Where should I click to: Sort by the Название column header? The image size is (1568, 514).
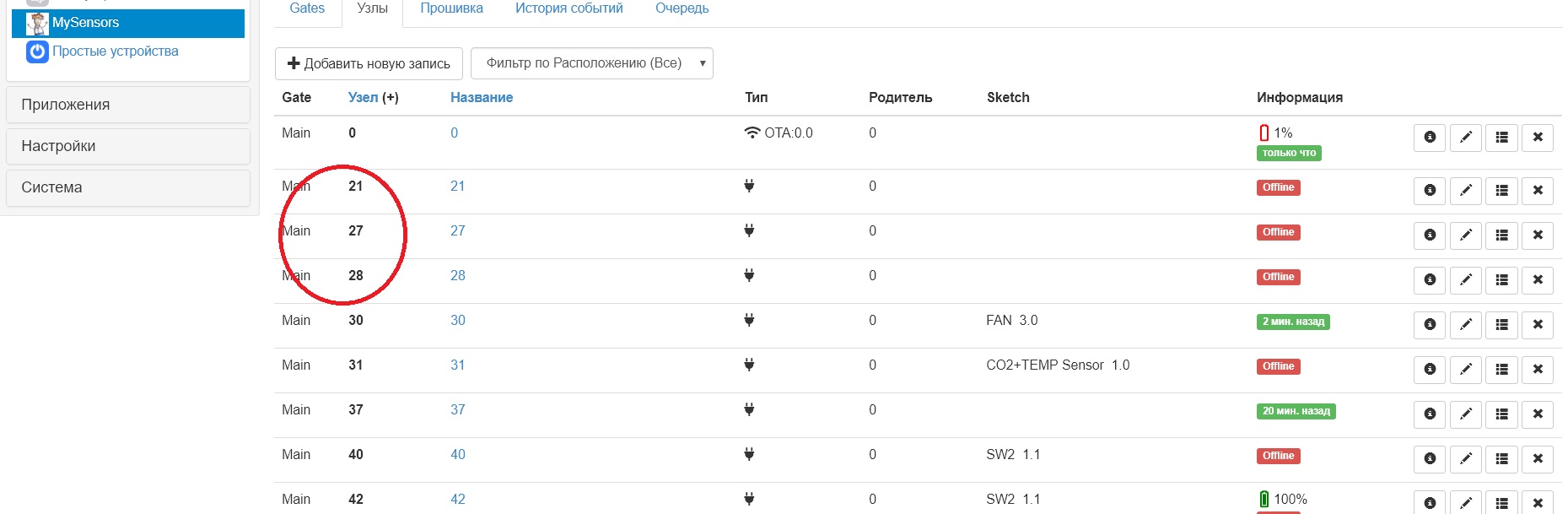pos(482,98)
